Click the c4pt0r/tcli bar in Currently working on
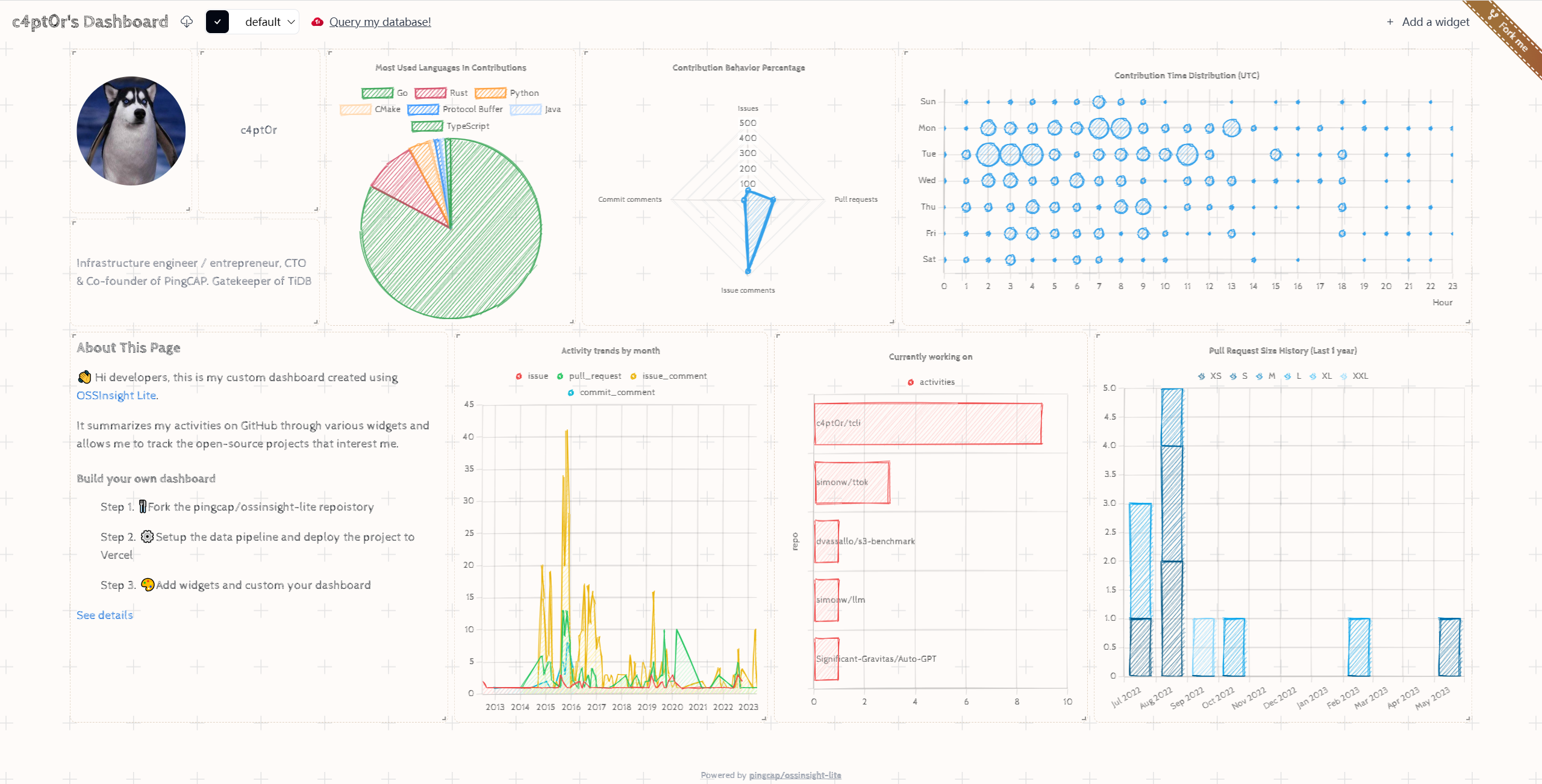This screenshot has height=784, width=1542. (x=928, y=423)
